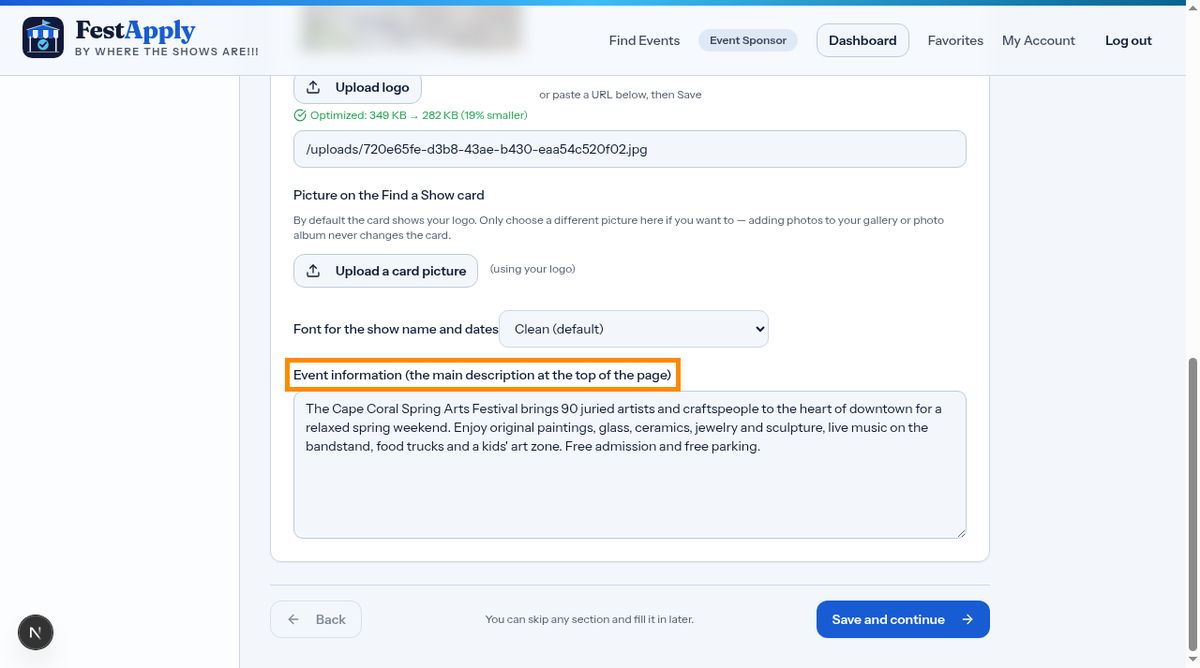Go to the Dashboard

click(x=863, y=40)
